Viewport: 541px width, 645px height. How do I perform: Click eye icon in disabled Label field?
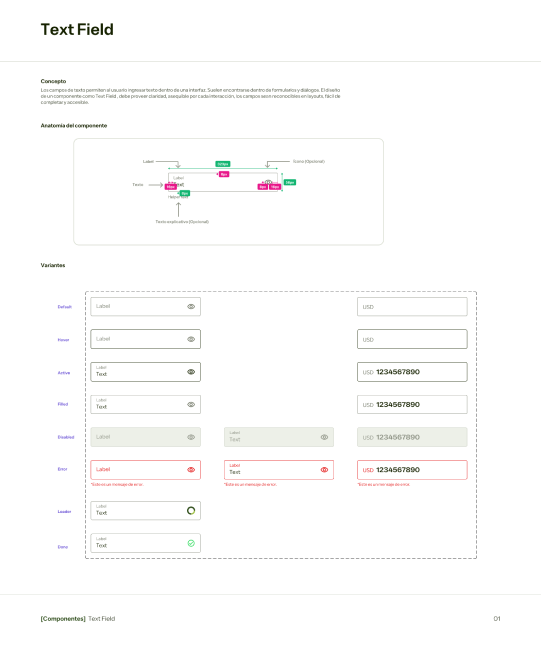191,437
